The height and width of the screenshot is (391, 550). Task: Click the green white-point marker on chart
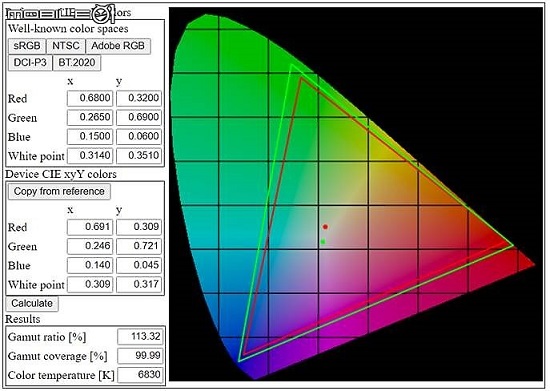click(x=323, y=242)
